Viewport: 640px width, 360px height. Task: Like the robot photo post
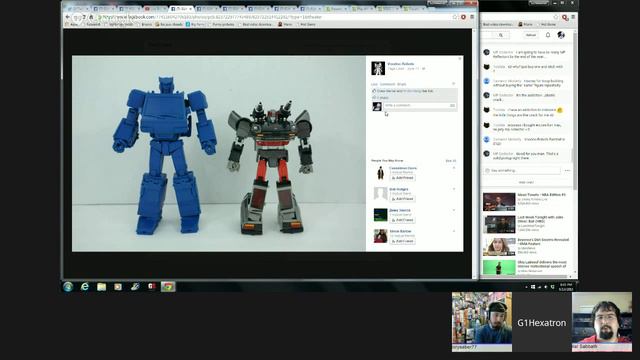(x=374, y=84)
